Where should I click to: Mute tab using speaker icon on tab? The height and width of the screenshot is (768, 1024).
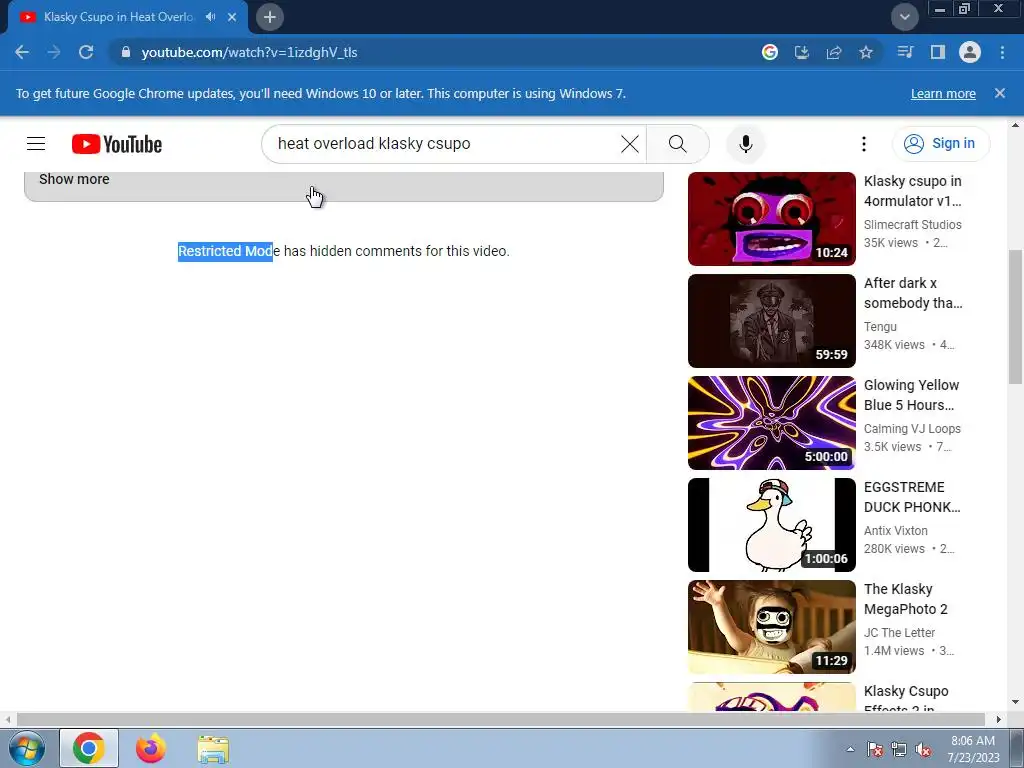210,17
